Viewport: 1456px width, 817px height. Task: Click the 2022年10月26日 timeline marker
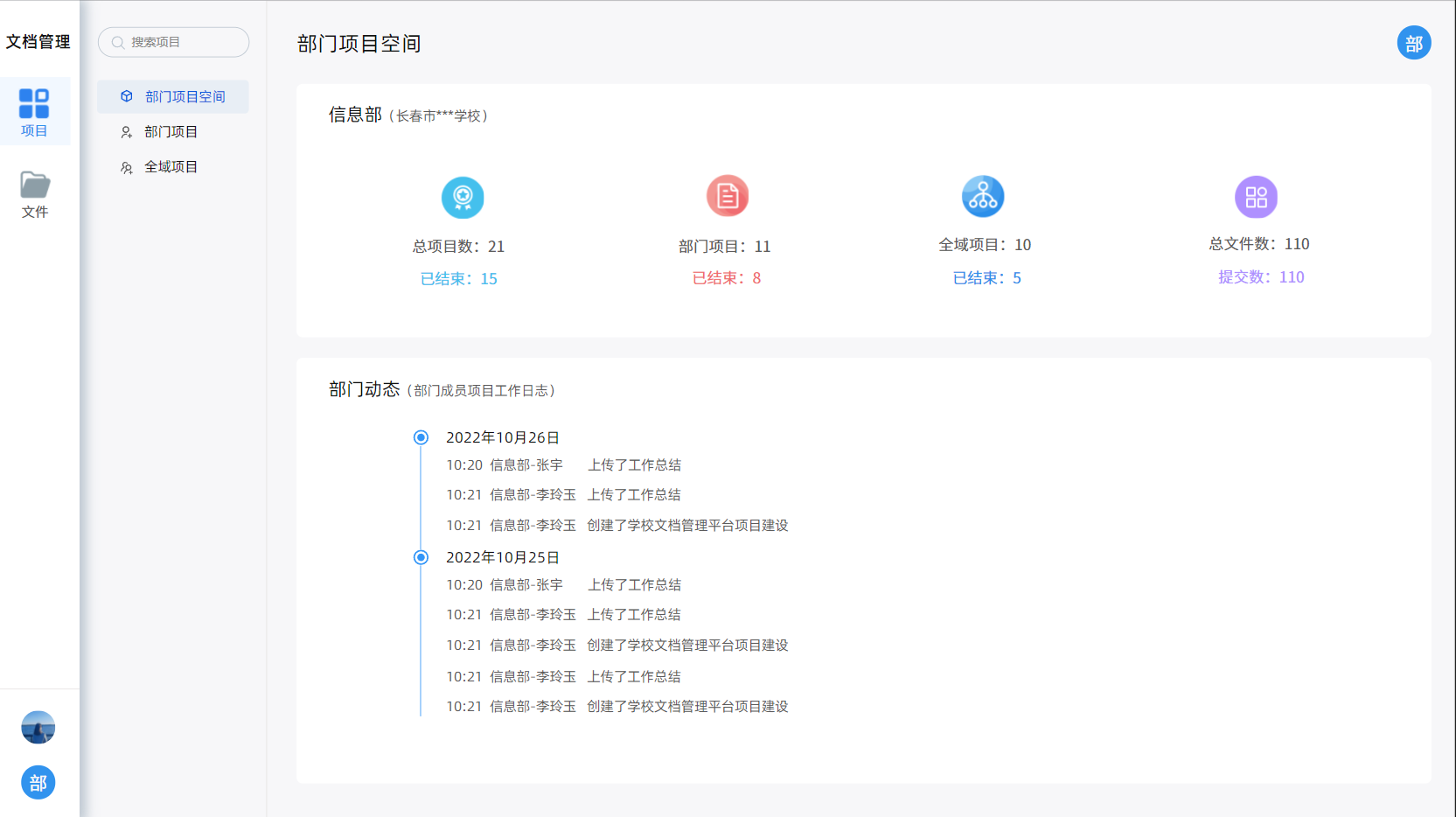point(421,437)
